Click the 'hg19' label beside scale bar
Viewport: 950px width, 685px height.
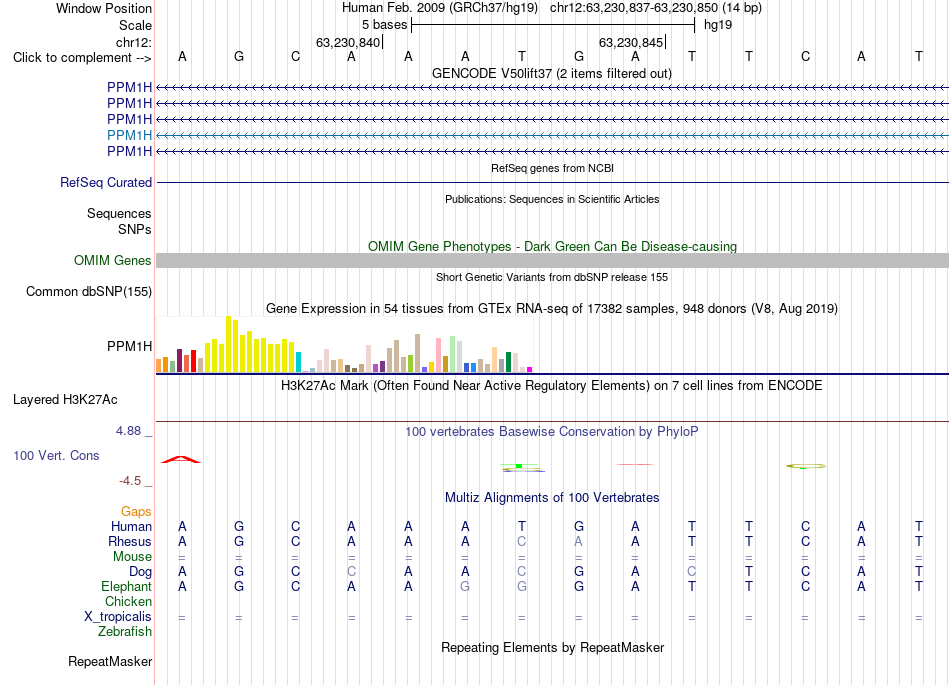click(718, 25)
